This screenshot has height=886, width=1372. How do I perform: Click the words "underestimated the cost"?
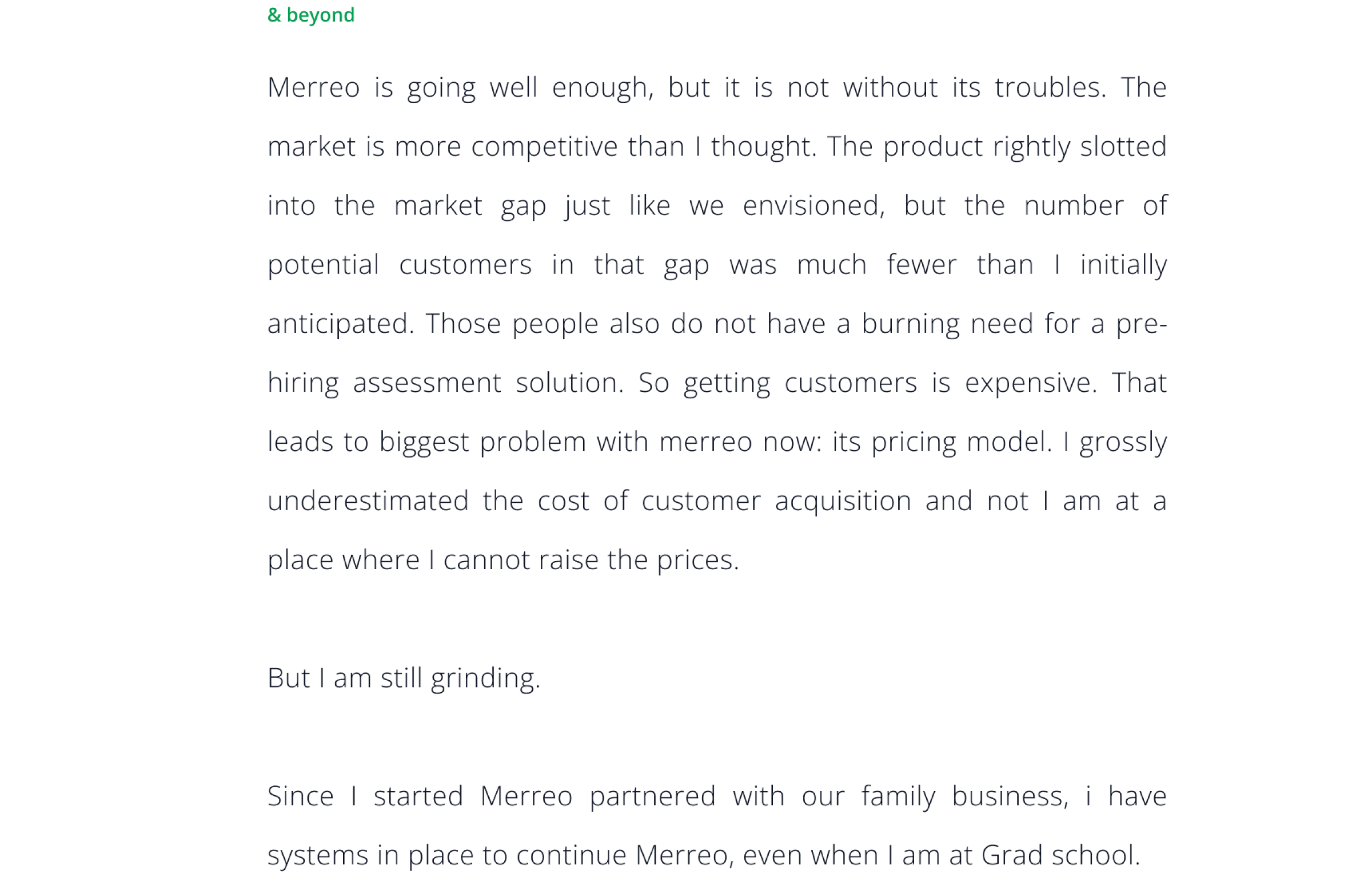pos(428,501)
